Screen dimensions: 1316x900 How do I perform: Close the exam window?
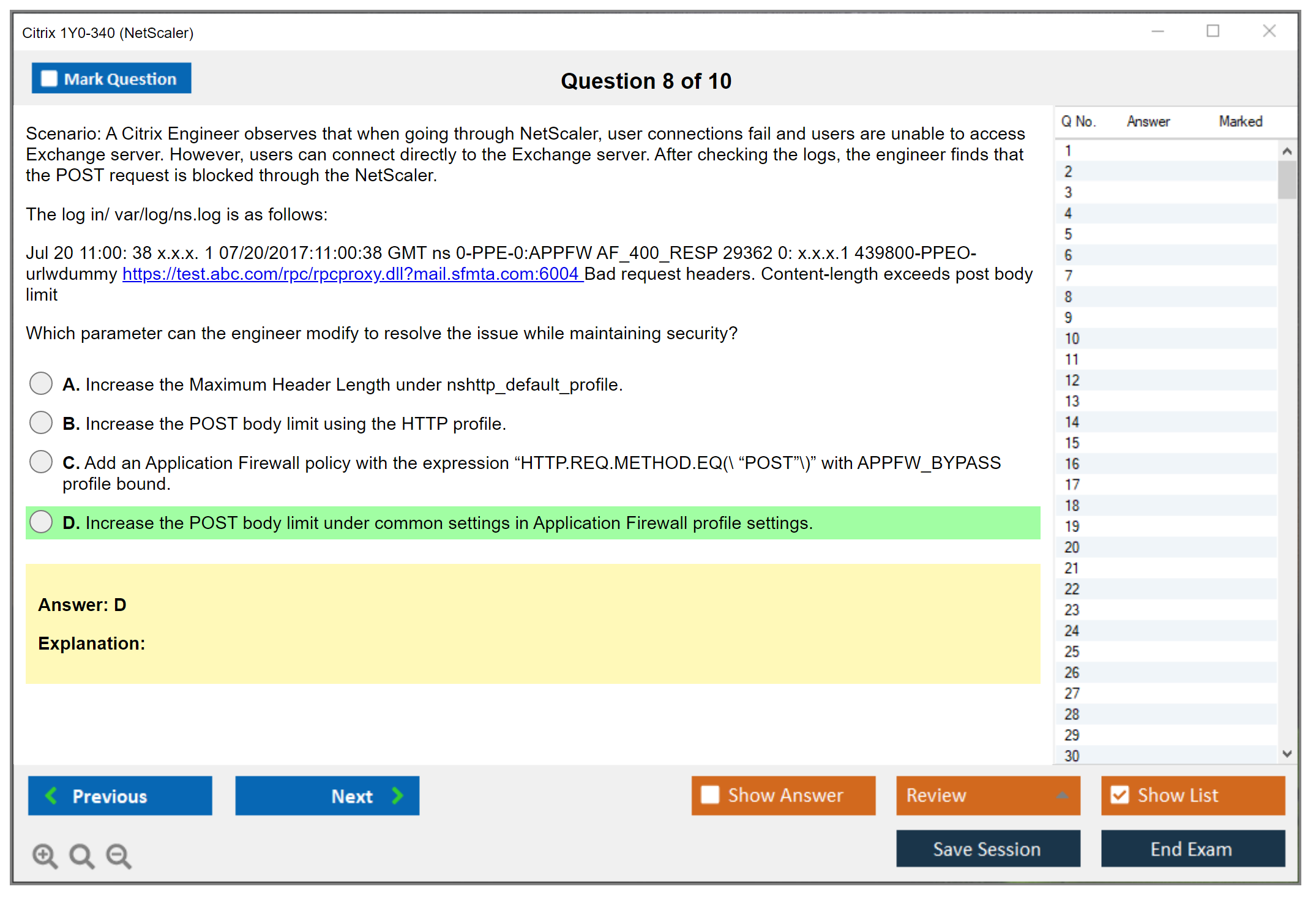[x=1269, y=31]
